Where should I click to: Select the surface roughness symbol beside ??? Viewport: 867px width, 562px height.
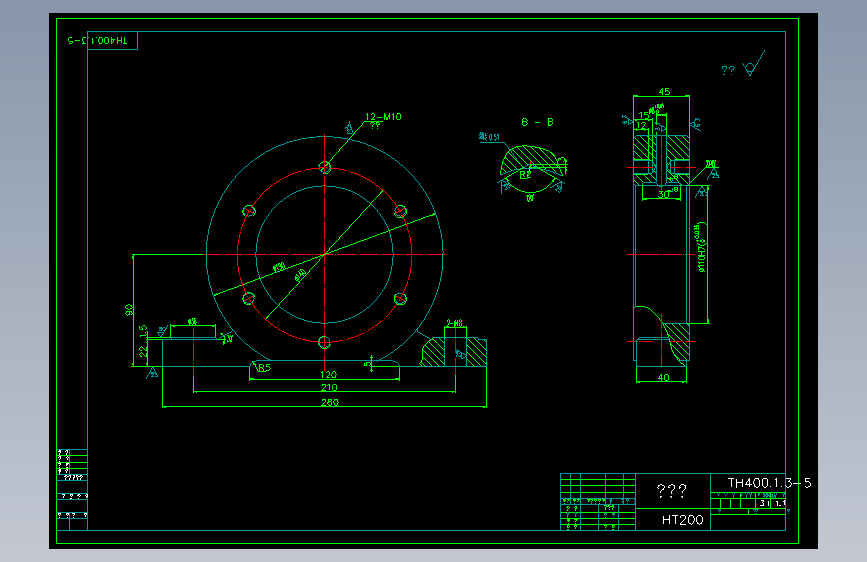[x=754, y=64]
